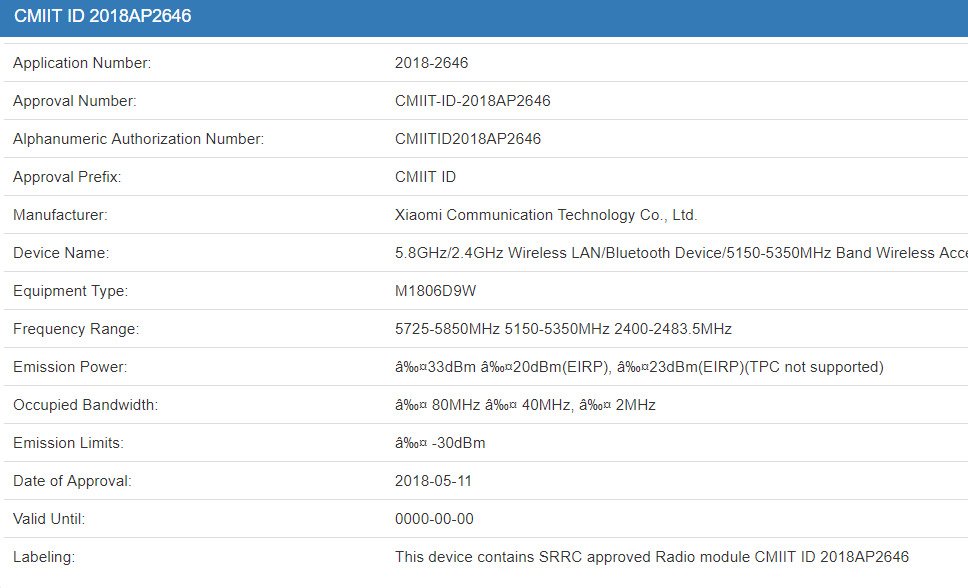Click the SRRC approved Radio module labeling text
968x588 pixels.
[x=651, y=557]
